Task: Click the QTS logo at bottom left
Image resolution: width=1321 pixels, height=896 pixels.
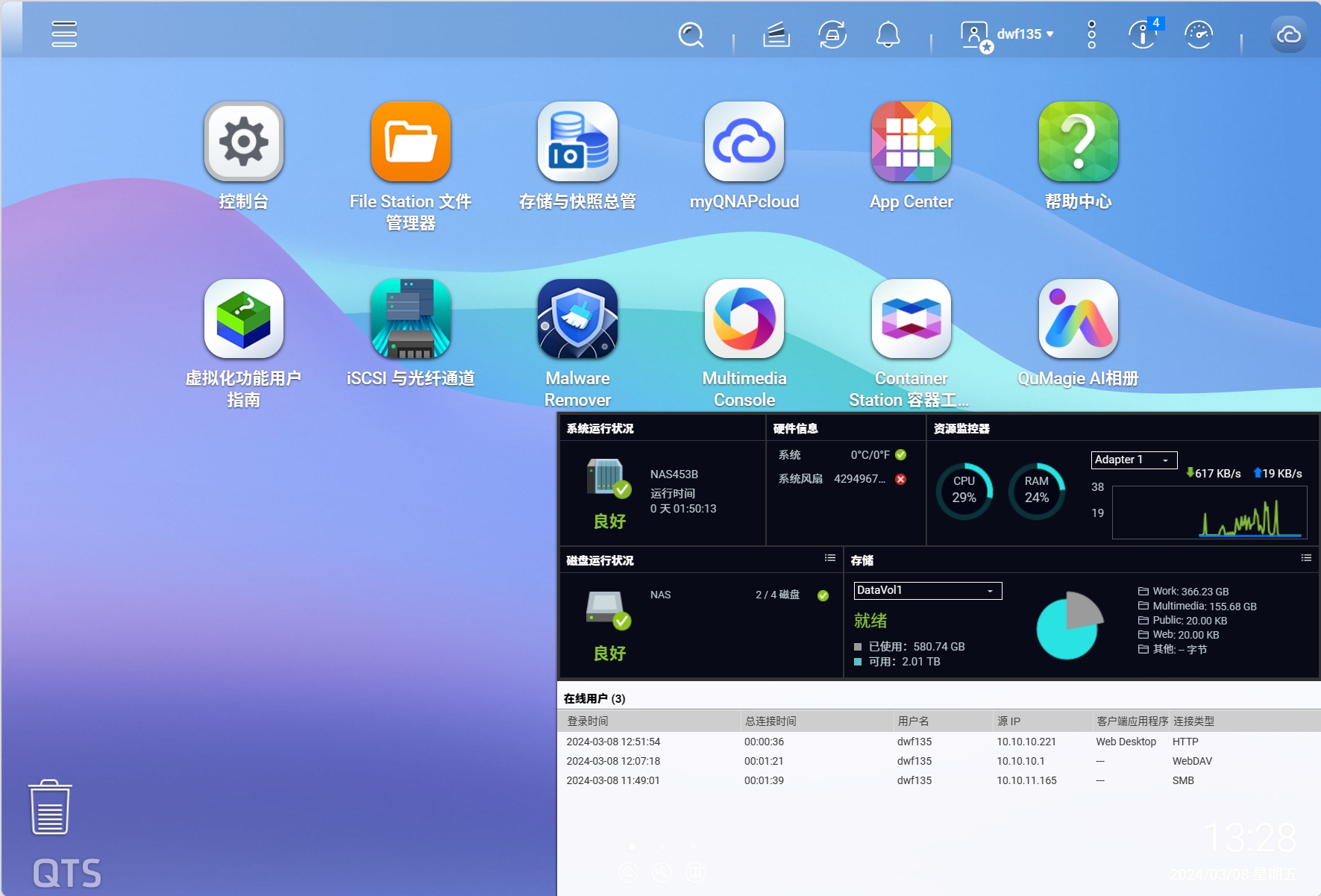Action: [x=66, y=872]
